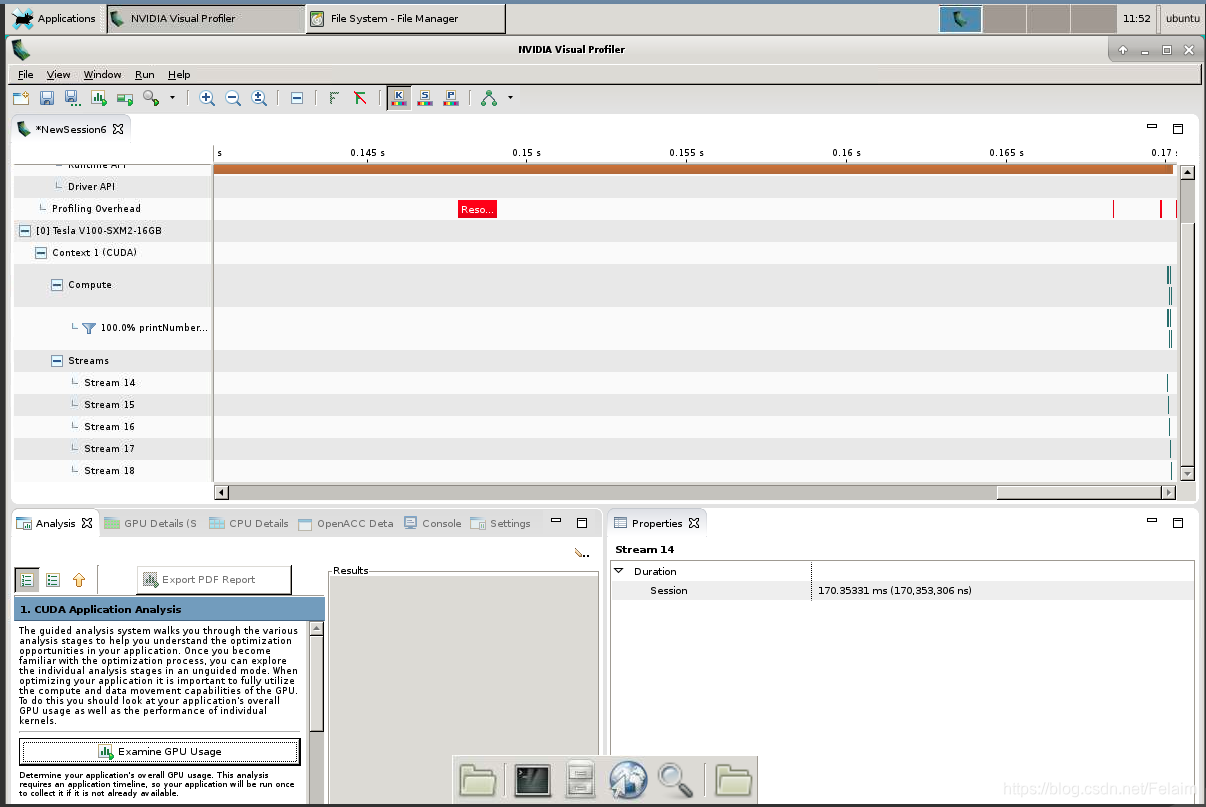The height and width of the screenshot is (807, 1206).
Task: Zoom out of the timeline
Action: coord(233,98)
